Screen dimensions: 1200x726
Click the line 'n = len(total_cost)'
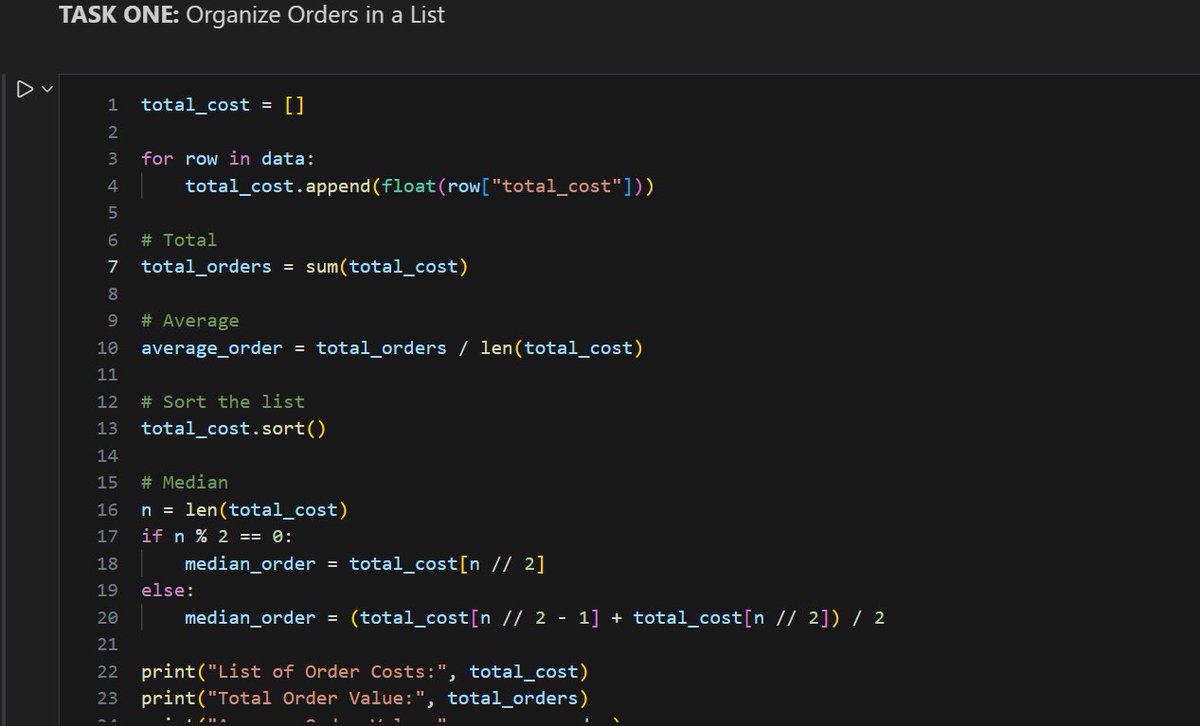point(245,510)
